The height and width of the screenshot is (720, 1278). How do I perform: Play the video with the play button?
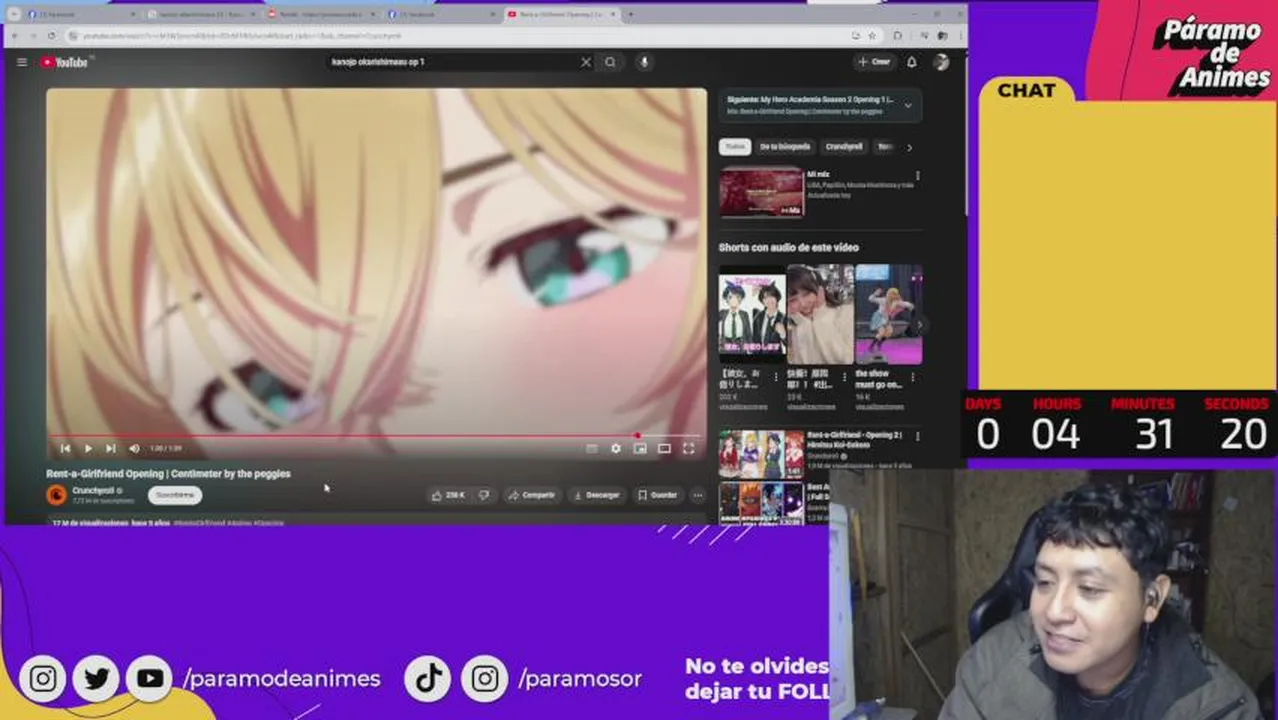(88, 448)
